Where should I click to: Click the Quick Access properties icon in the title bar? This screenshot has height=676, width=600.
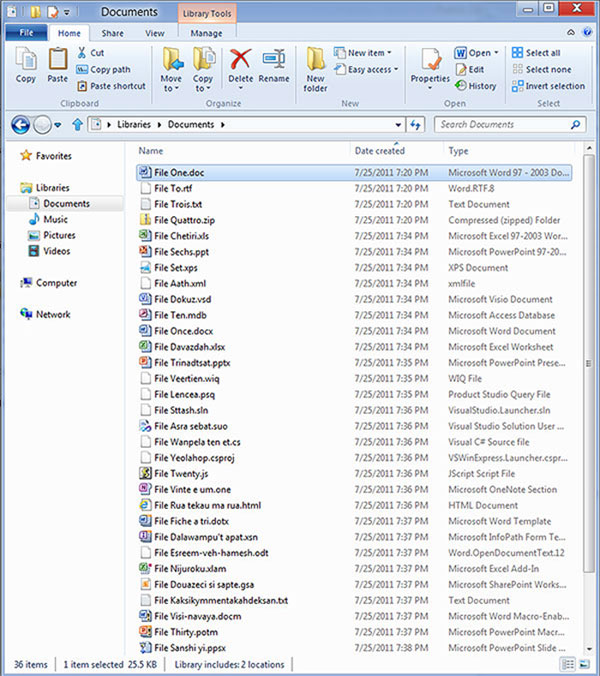(53, 12)
